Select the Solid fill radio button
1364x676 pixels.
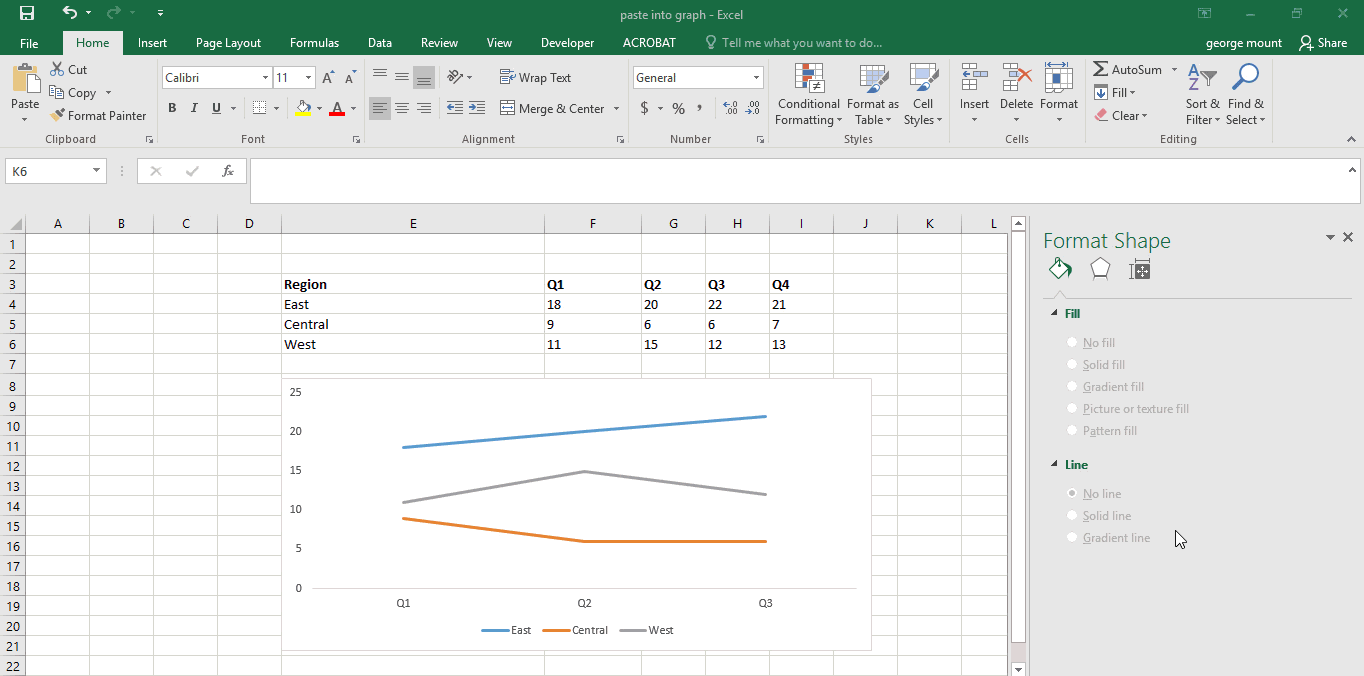(1073, 365)
